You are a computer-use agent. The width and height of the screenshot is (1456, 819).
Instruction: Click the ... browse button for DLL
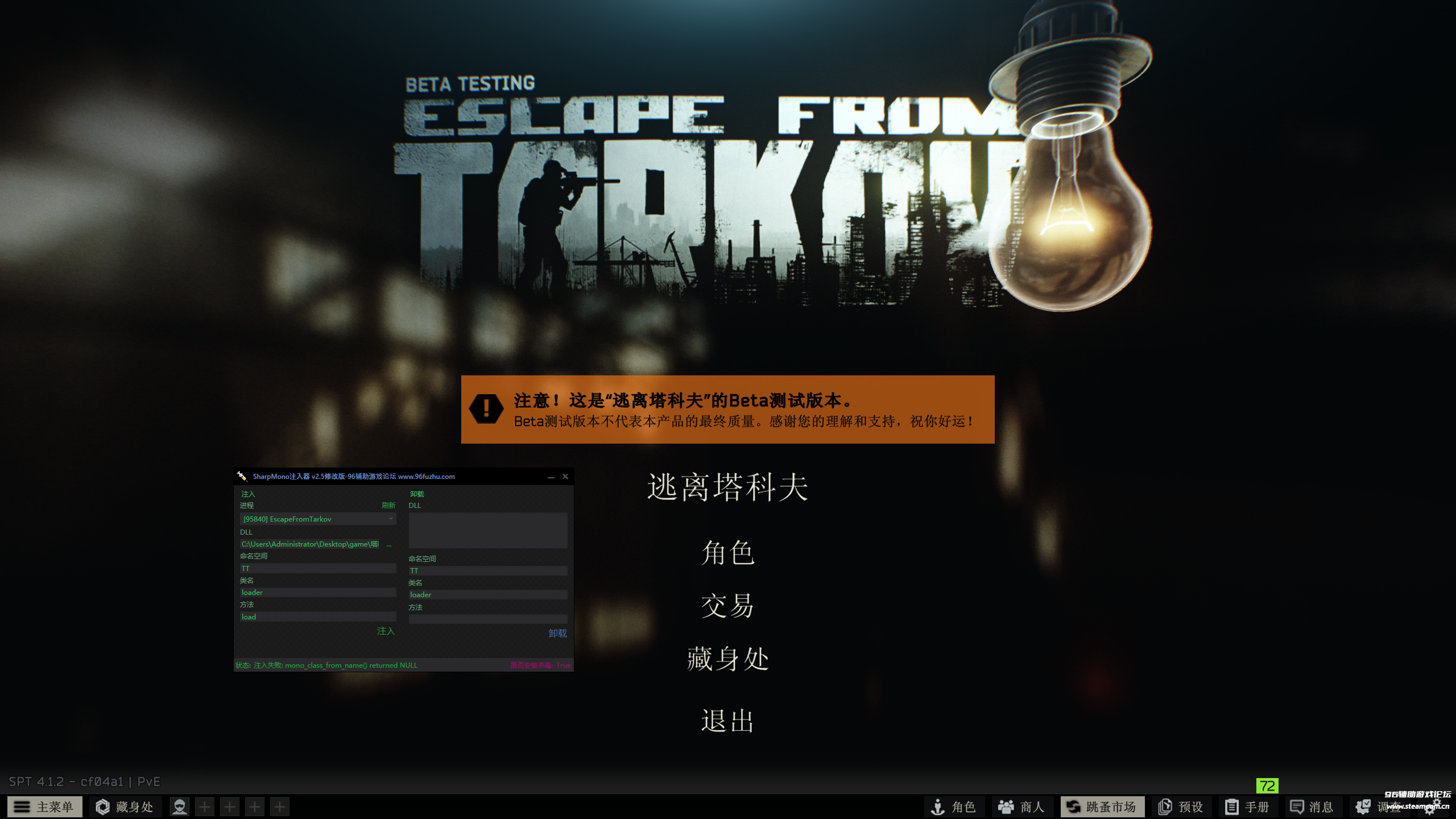click(389, 544)
